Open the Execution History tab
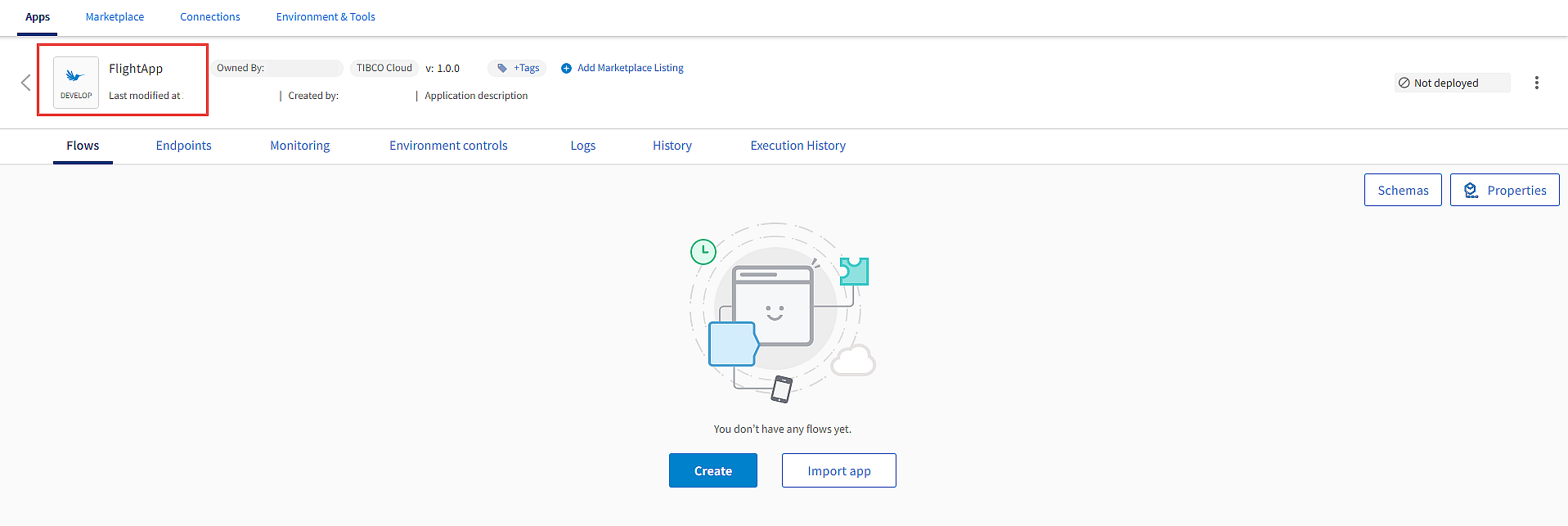Viewport: 1568px width, 526px height. 798,146
